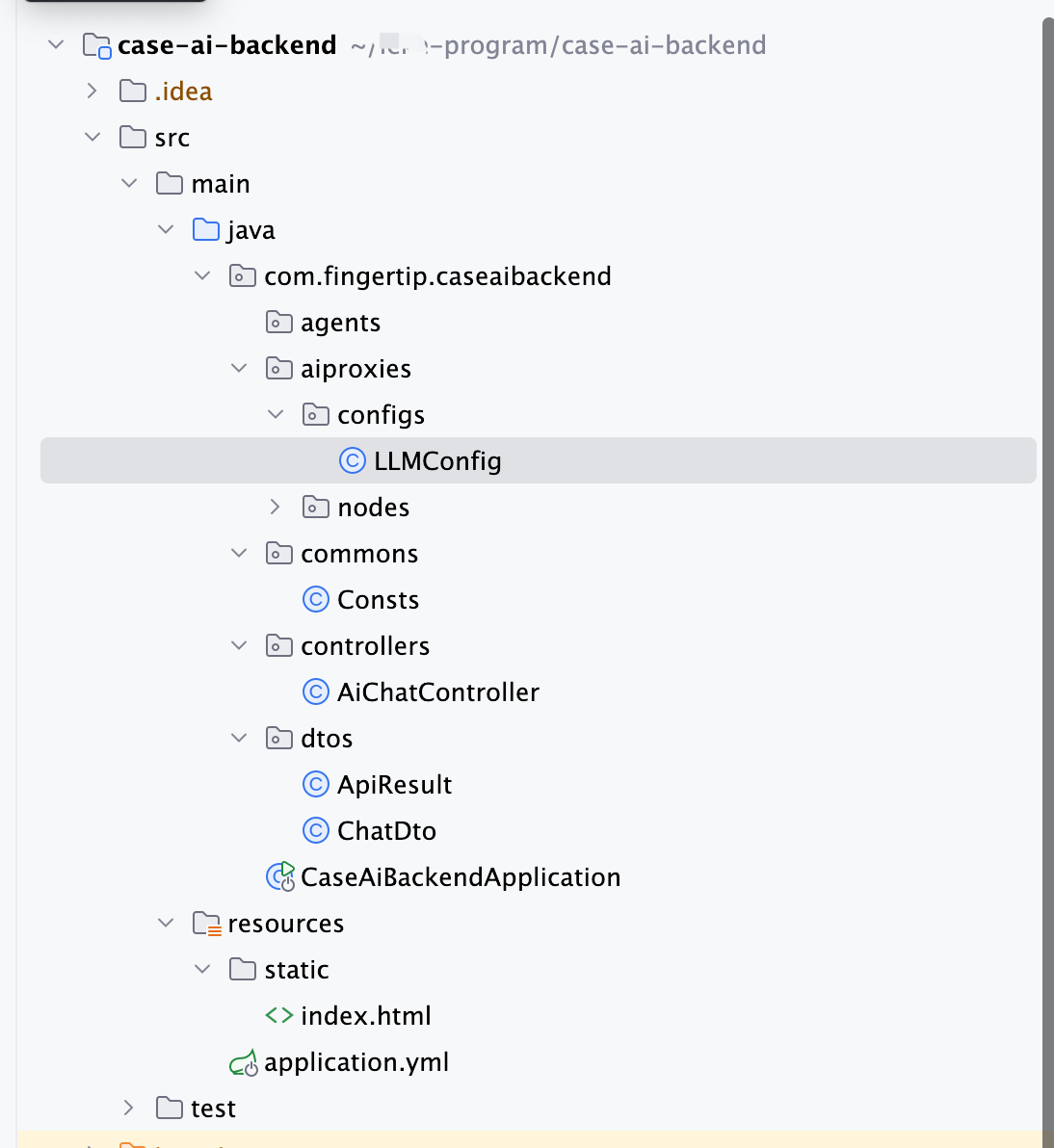Screen dimensions: 1054x1148
Task: Click the index.html file icon
Action: 279,1016
